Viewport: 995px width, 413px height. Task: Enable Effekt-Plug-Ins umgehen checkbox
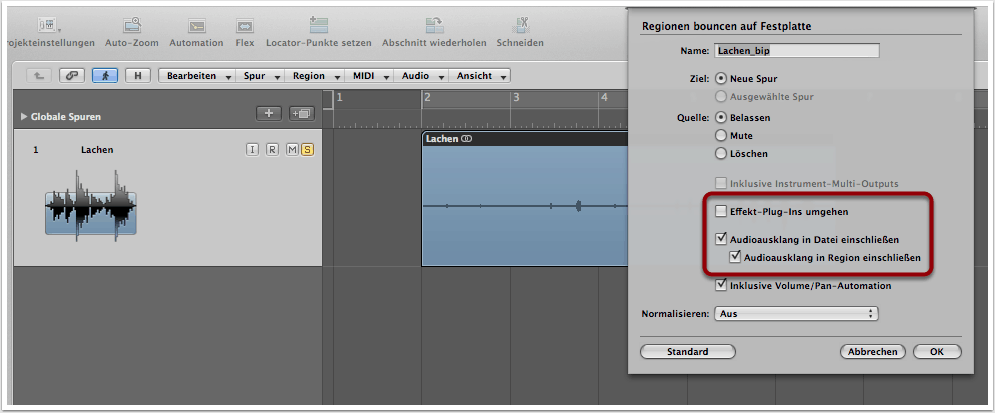tap(721, 212)
